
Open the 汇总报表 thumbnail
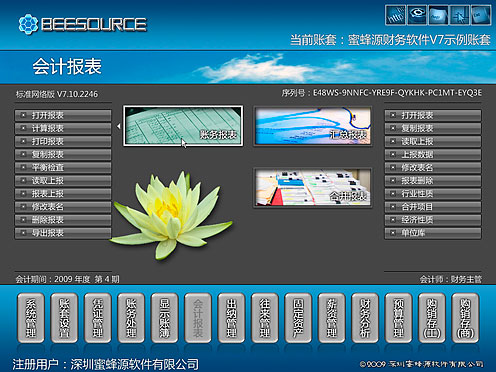click(x=313, y=126)
